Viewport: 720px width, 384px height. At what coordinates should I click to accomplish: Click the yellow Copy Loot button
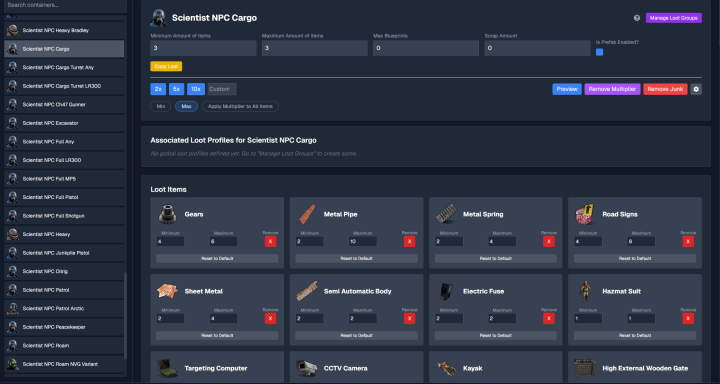click(166, 67)
